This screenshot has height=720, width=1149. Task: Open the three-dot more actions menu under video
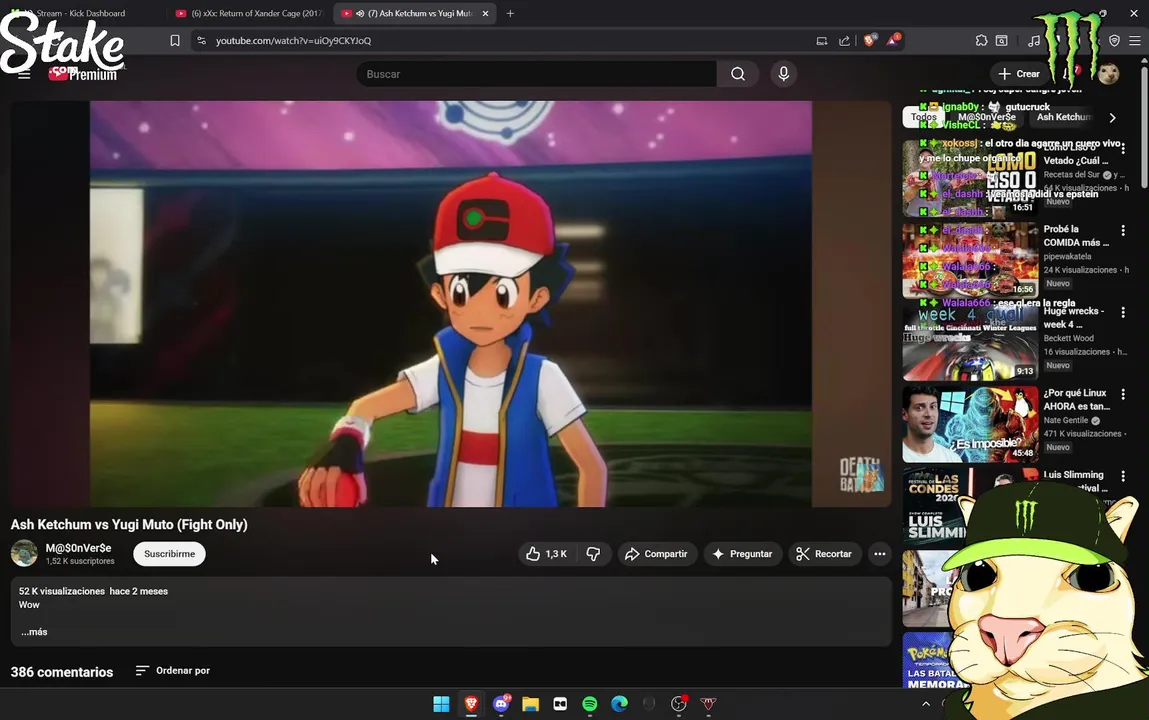click(x=879, y=554)
